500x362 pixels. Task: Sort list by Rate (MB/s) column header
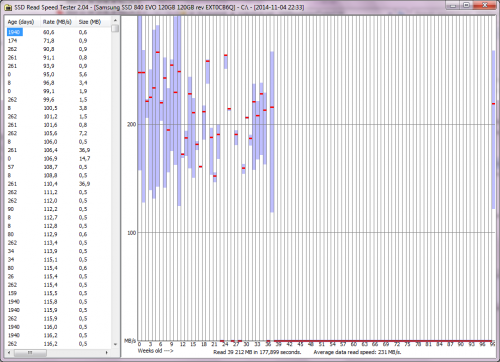[x=57, y=22]
